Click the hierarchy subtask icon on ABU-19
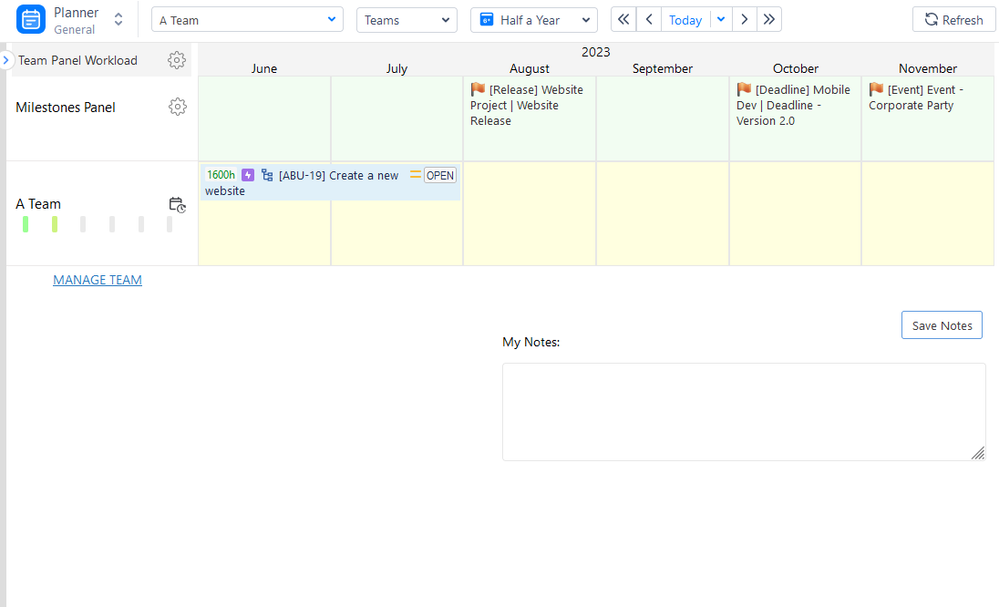The image size is (999, 607). [x=267, y=175]
